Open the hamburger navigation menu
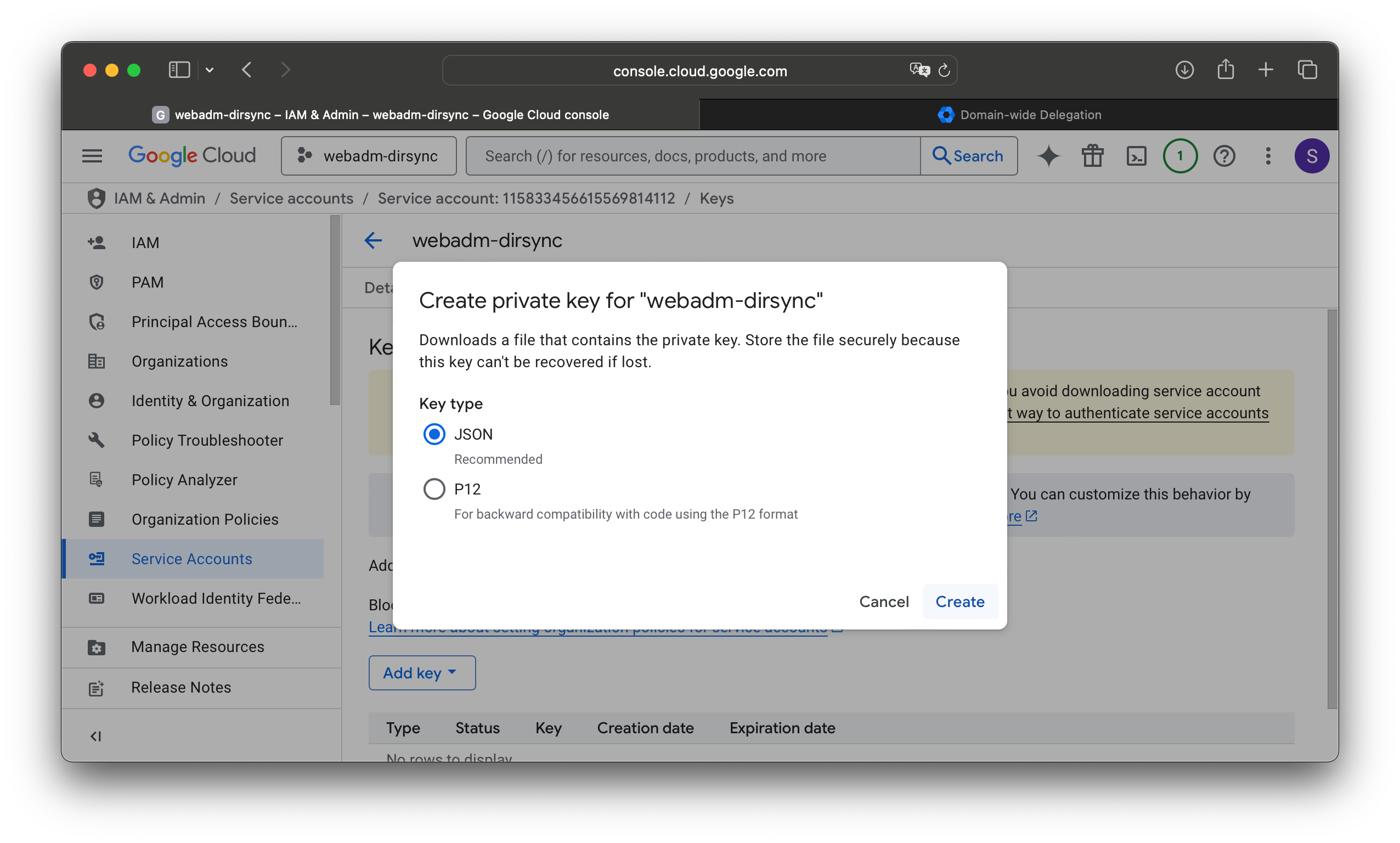Image resolution: width=1400 pixels, height=843 pixels. (x=92, y=156)
